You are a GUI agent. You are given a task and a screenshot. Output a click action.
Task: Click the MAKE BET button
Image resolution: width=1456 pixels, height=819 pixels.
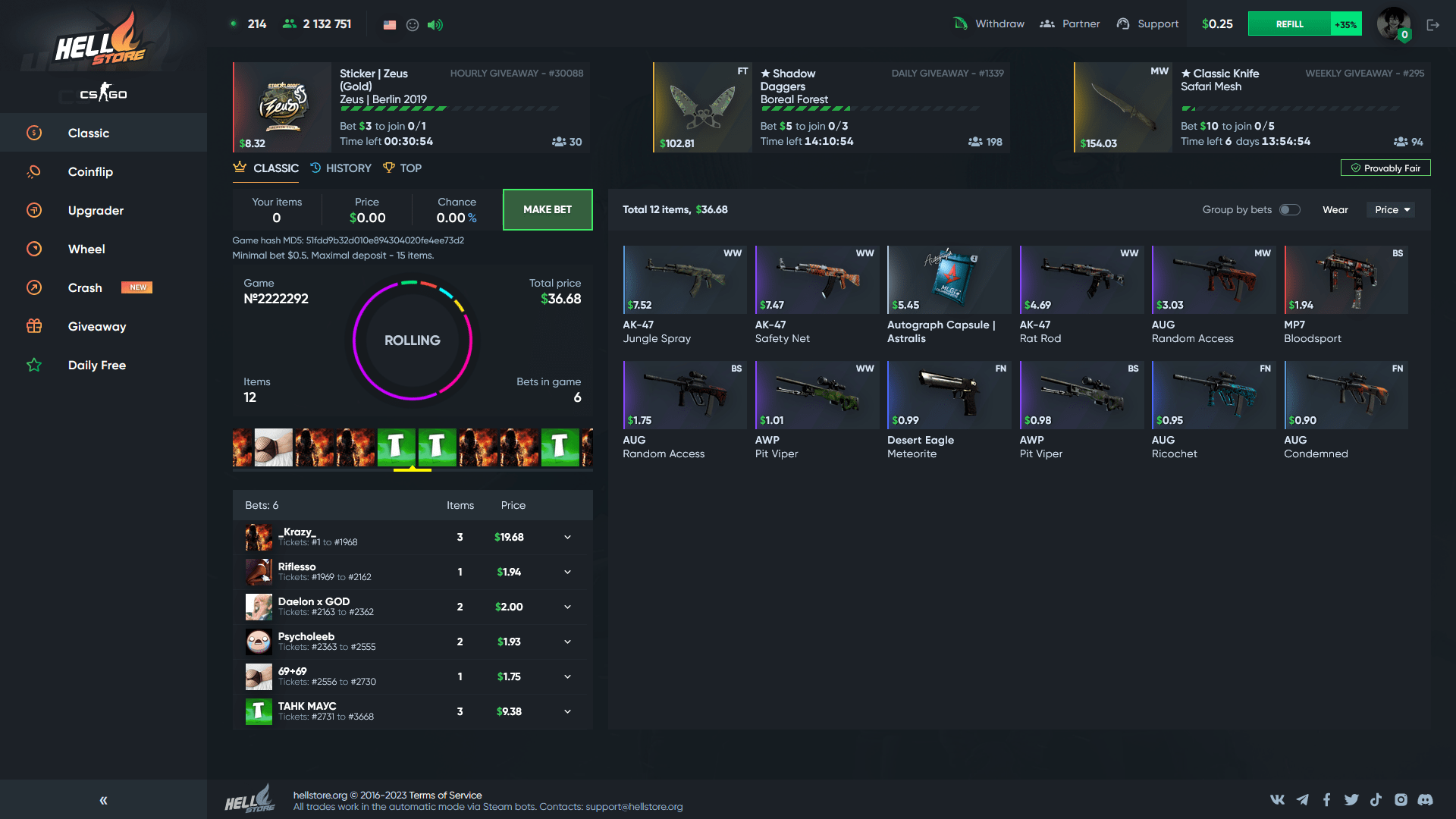coord(548,209)
